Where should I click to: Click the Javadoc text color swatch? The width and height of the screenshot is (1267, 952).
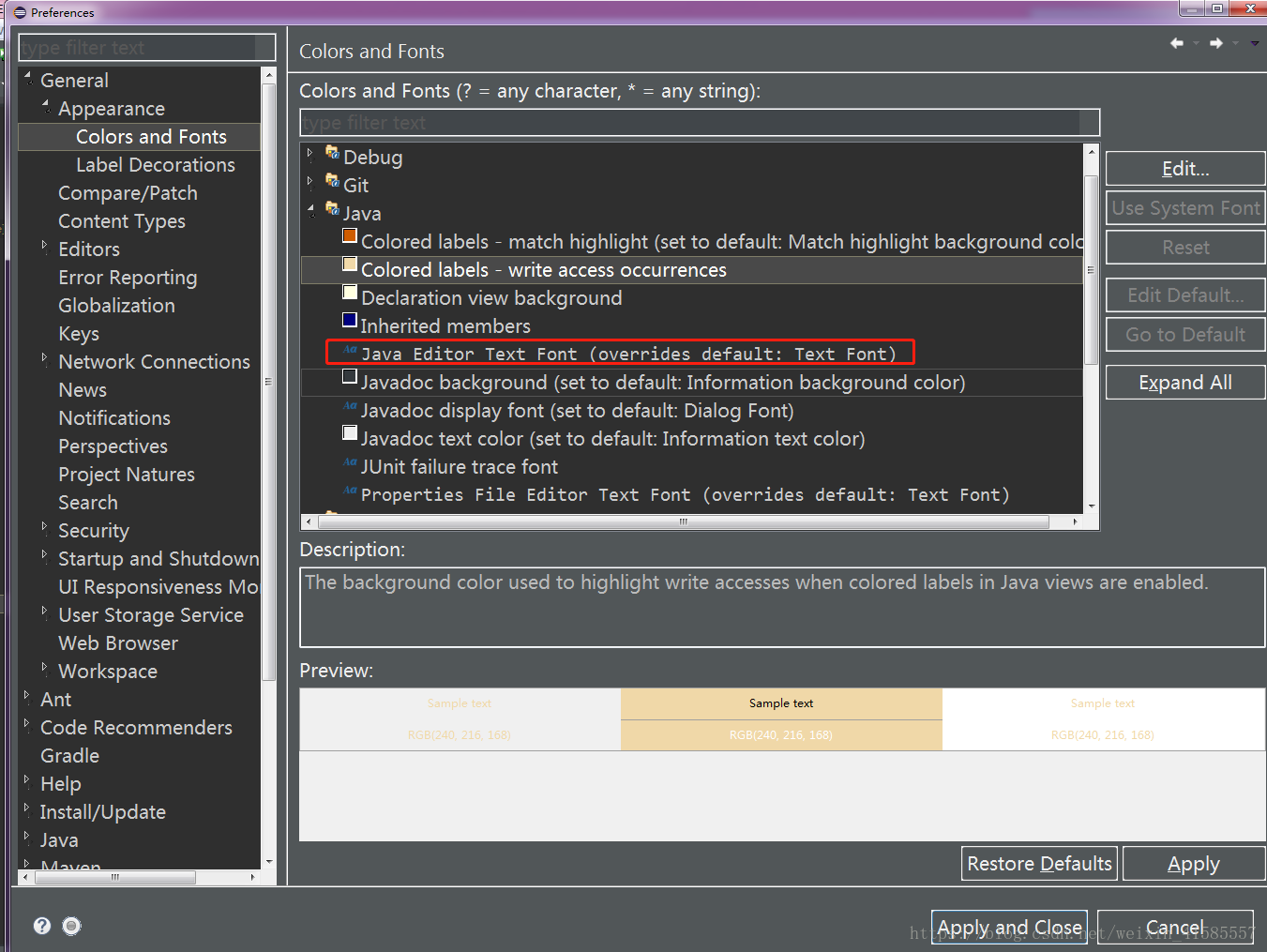(x=350, y=432)
